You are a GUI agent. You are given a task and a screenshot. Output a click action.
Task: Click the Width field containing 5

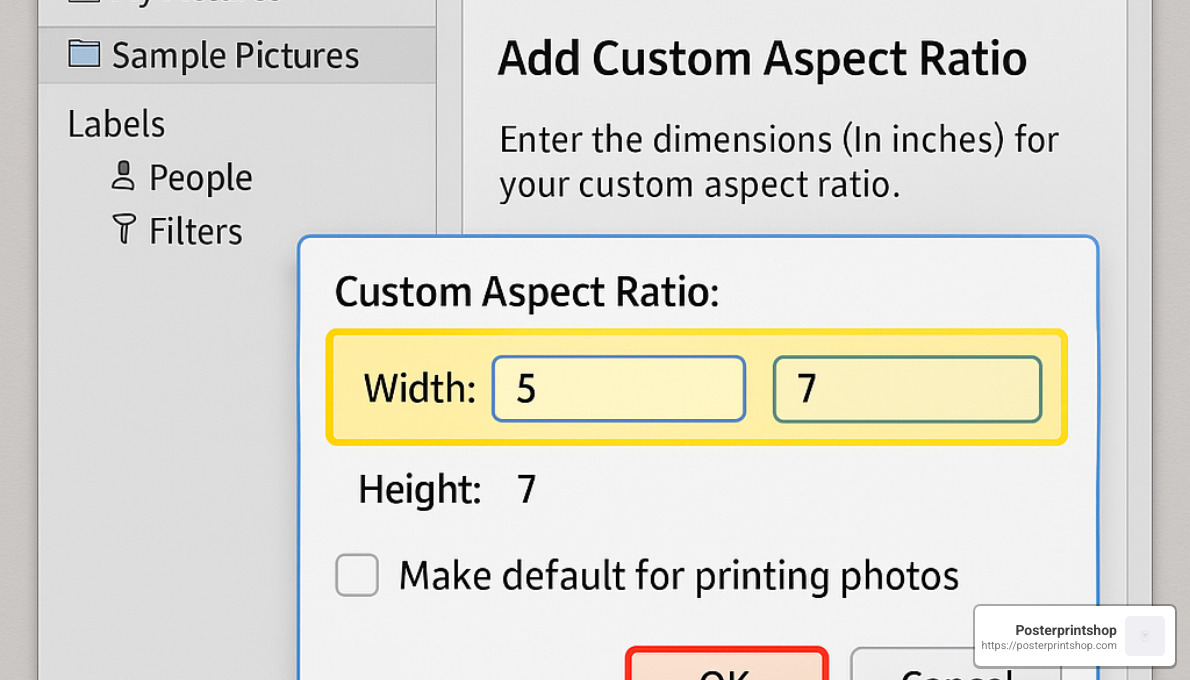click(x=619, y=389)
